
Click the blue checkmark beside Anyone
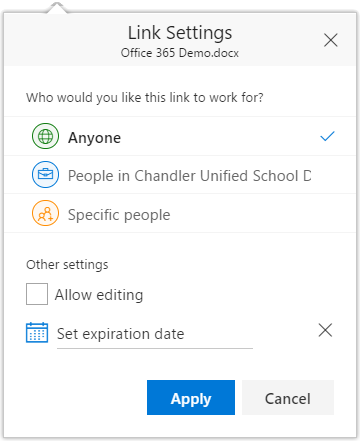tap(327, 136)
